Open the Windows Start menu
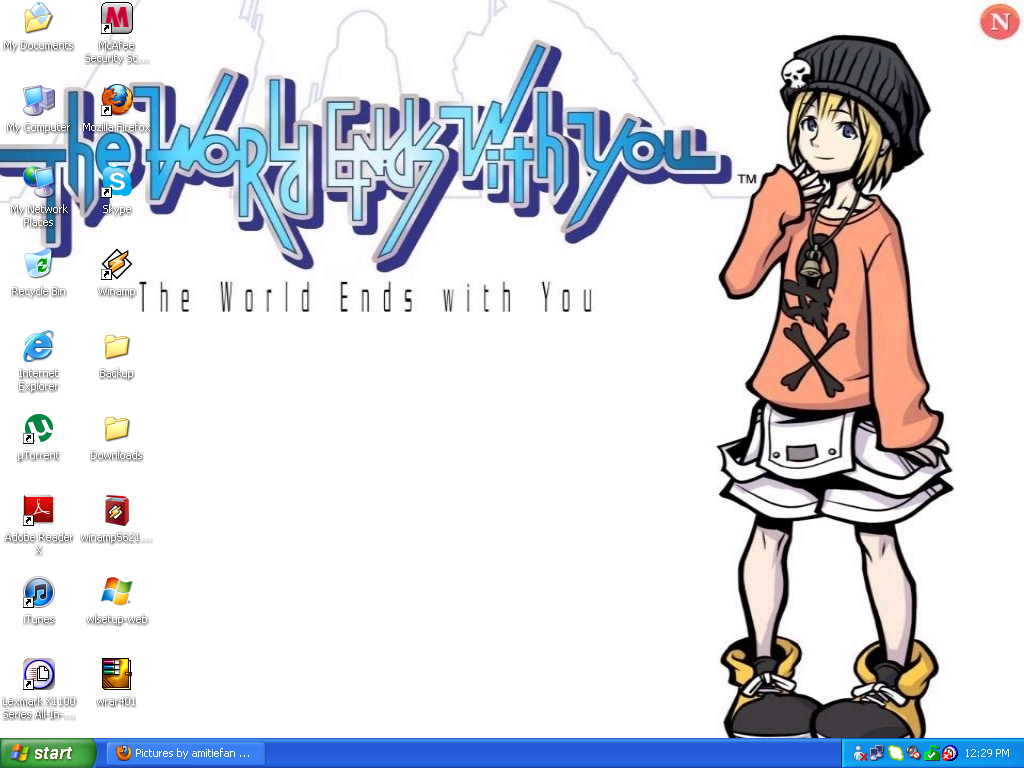Viewport: 1024px width, 768px height. (x=47, y=753)
